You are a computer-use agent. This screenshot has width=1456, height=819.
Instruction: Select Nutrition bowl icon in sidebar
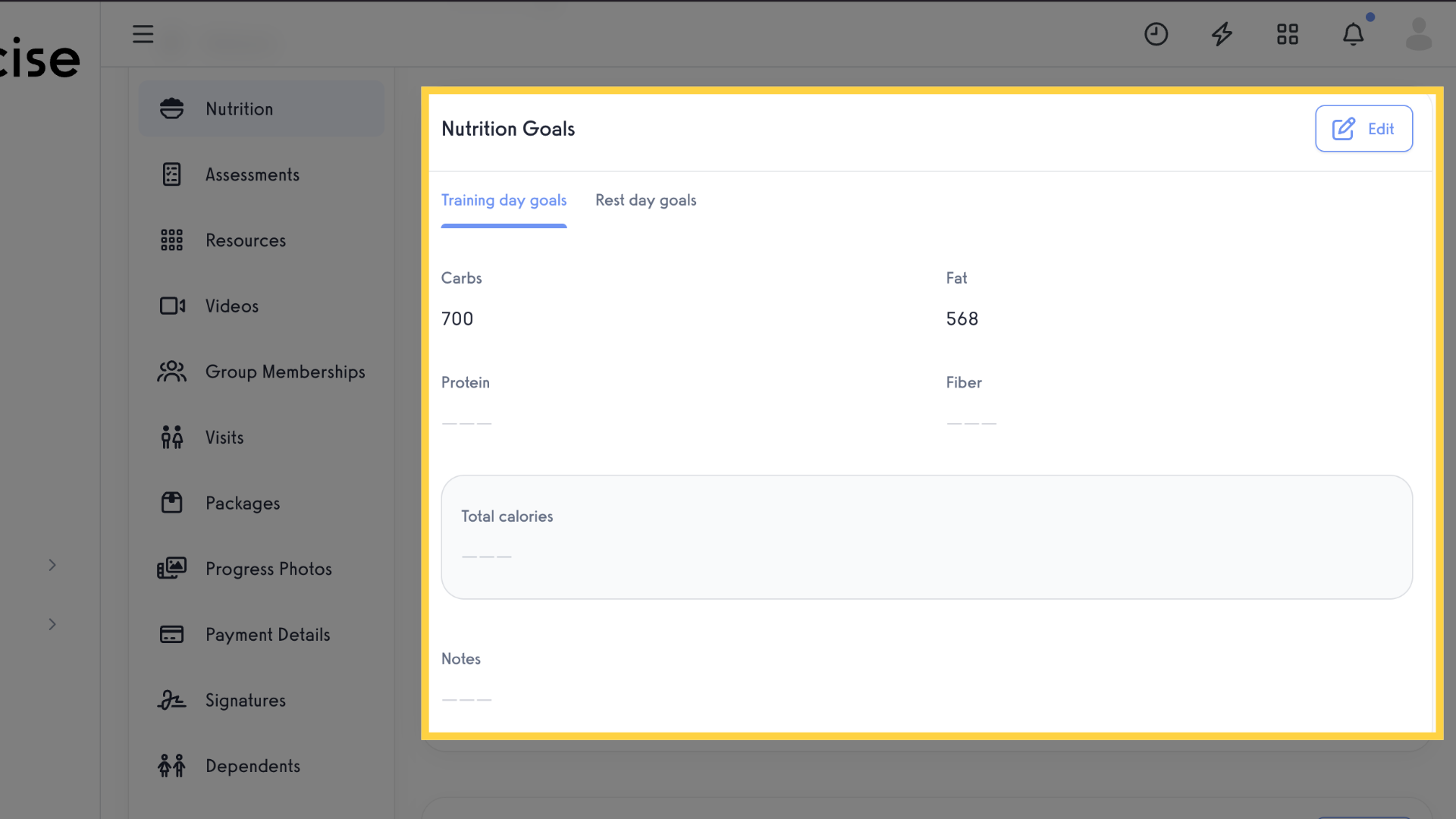(x=172, y=108)
